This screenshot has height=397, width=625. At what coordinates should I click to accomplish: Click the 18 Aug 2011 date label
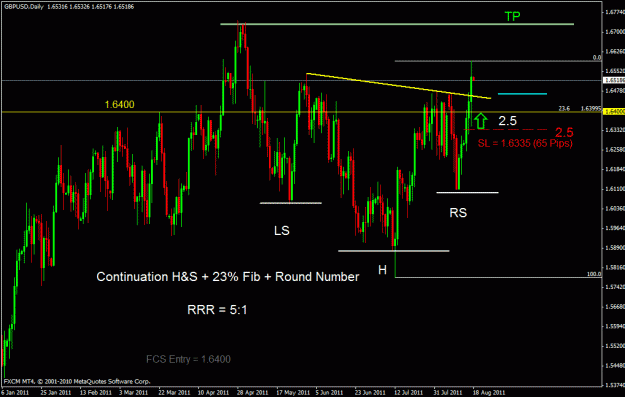click(489, 393)
